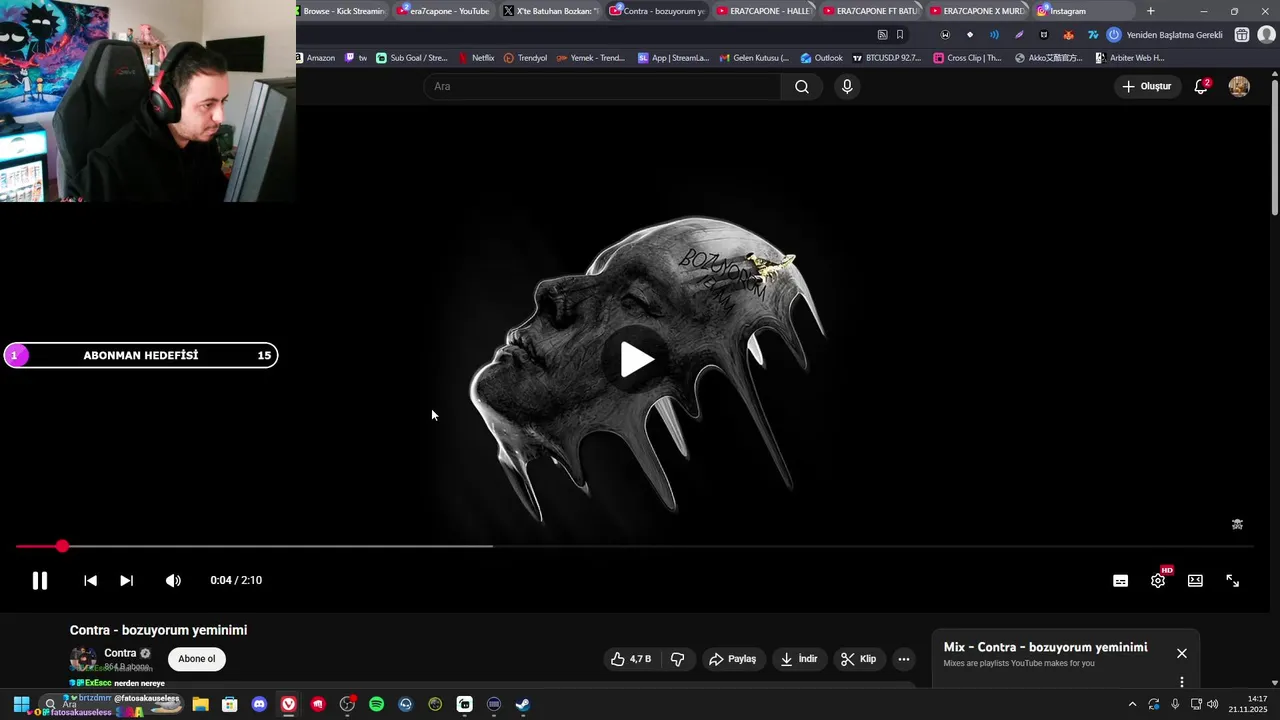Switch to ERA7CAPONE - HALLE tab
Viewport: 1280px width, 720px height.
coord(763,11)
